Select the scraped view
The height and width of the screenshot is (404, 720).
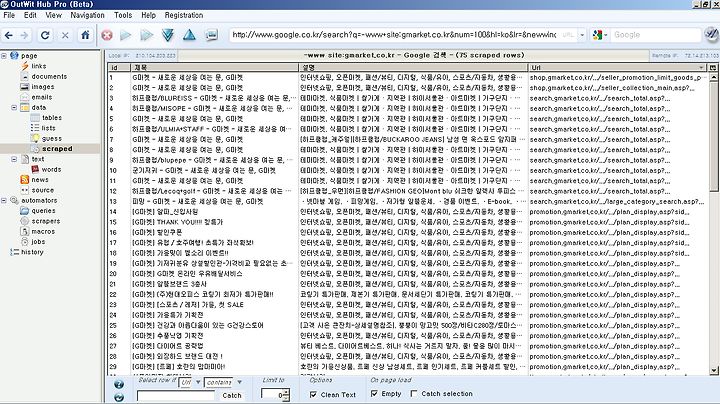(x=57, y=149)
